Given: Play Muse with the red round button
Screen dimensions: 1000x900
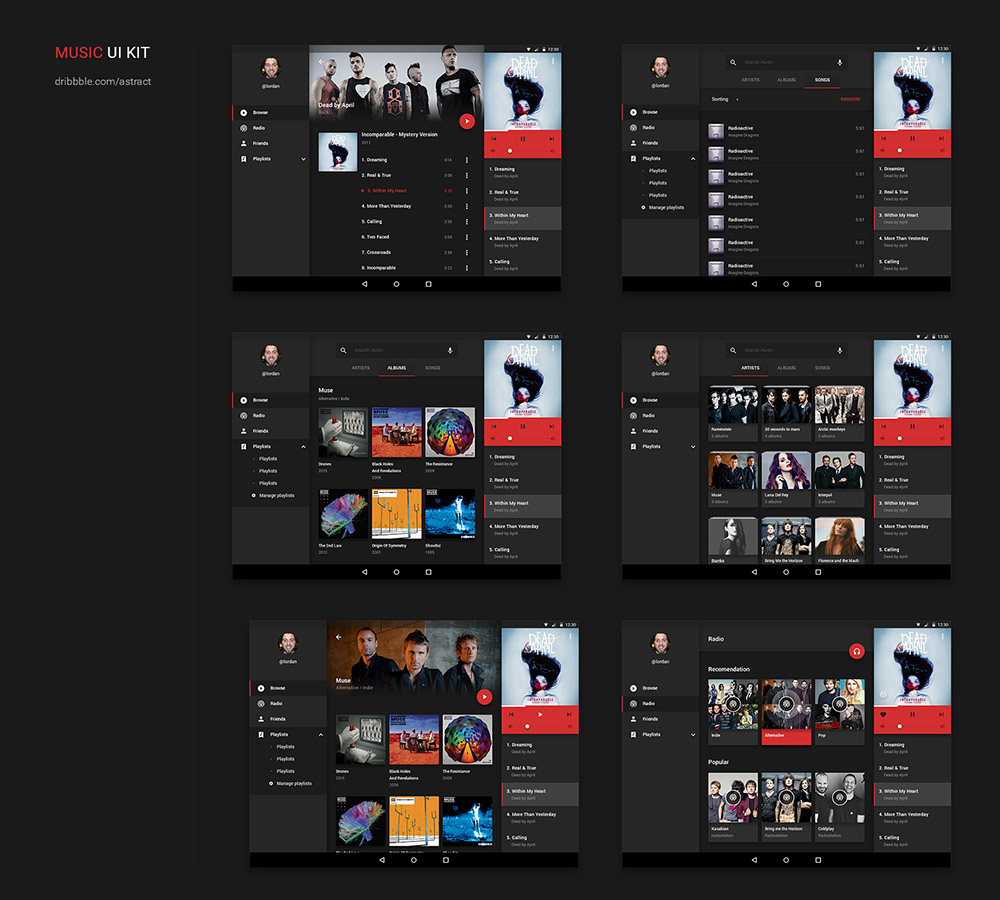Looking at the screenshot, I should coord(485,697).
